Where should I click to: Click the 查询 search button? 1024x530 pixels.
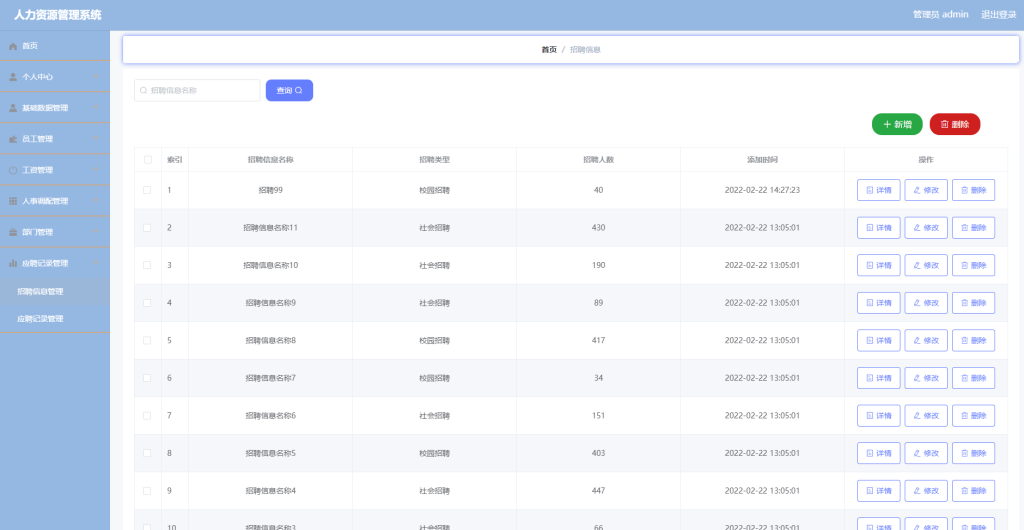pos(289,91)
